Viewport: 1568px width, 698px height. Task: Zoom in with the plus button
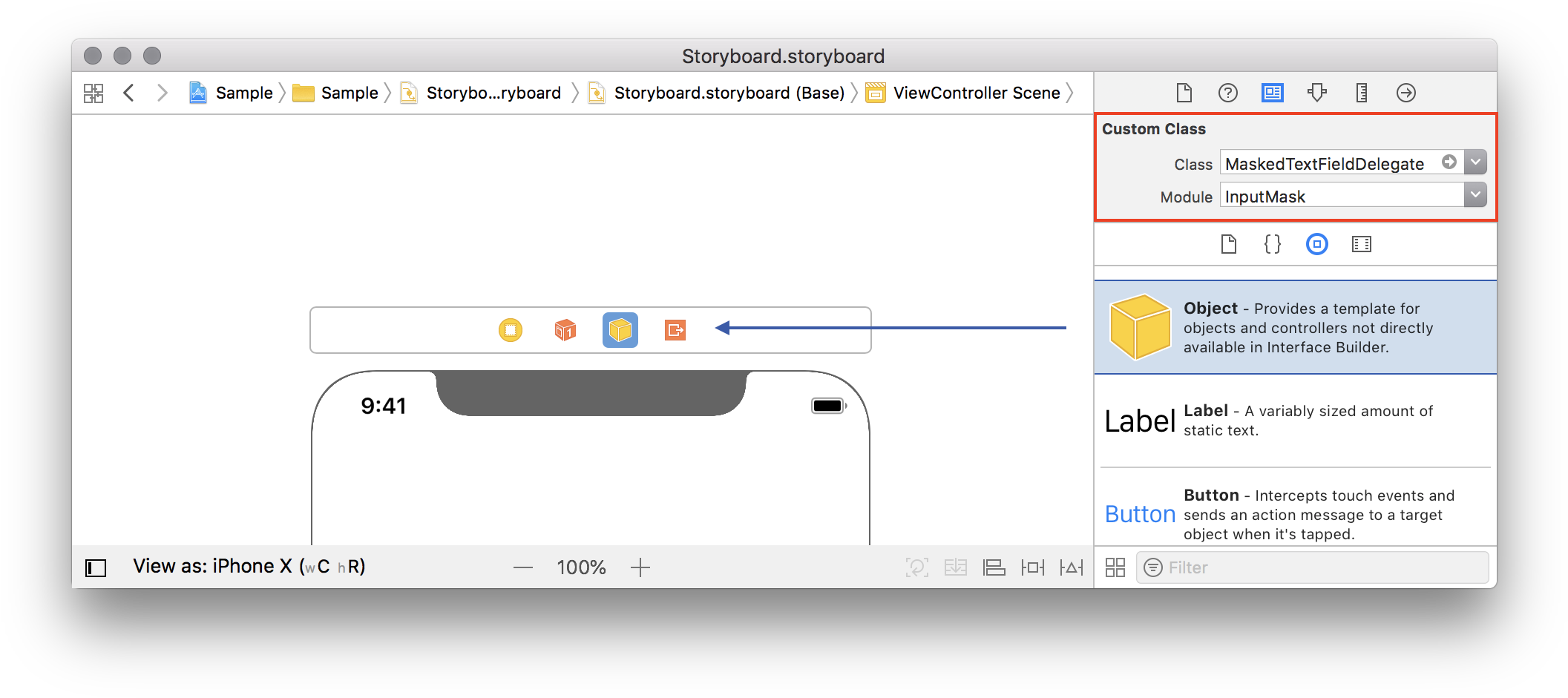(640, 567)
